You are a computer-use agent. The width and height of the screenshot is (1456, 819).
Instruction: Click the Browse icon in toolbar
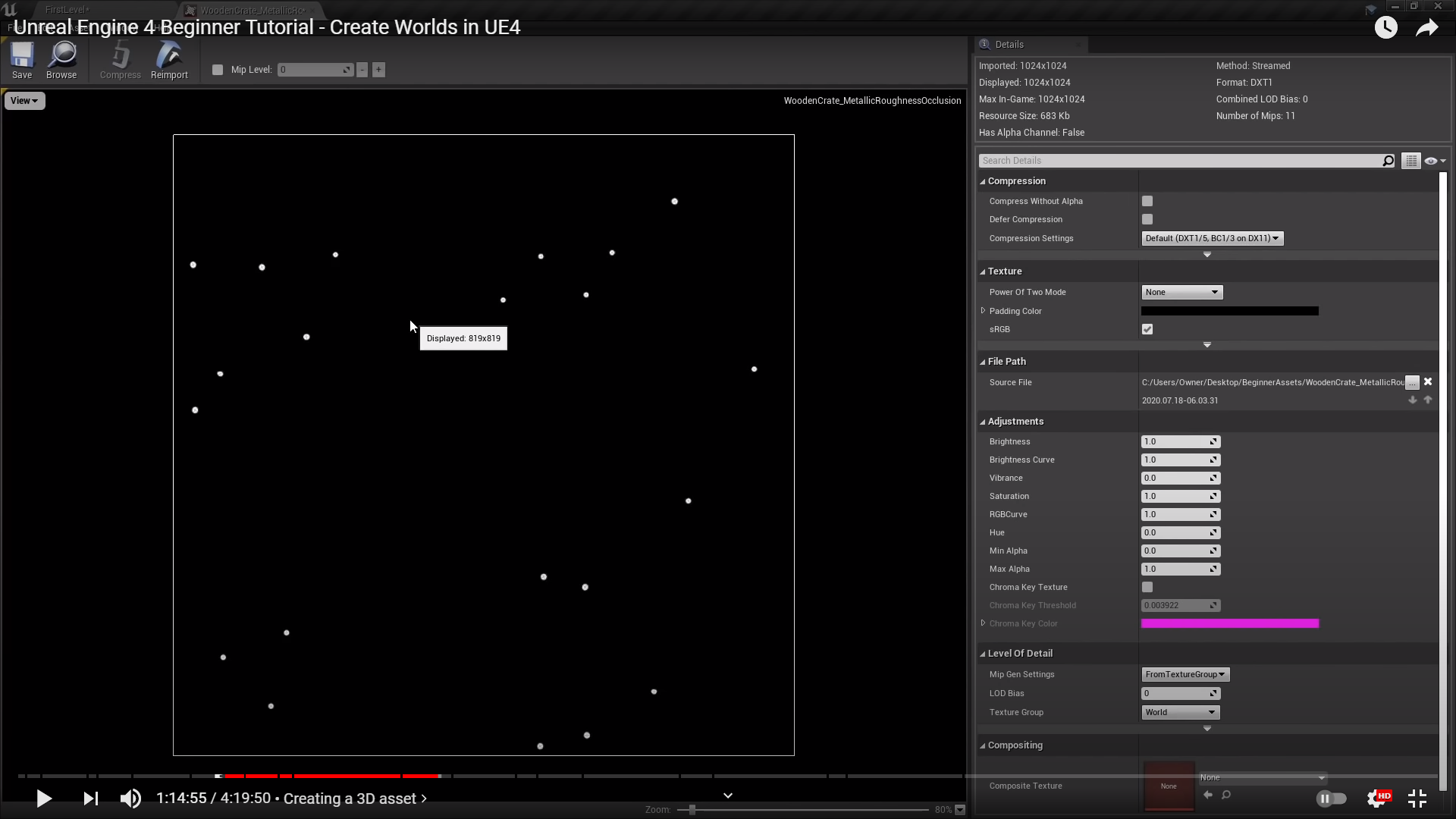[61, 60]
